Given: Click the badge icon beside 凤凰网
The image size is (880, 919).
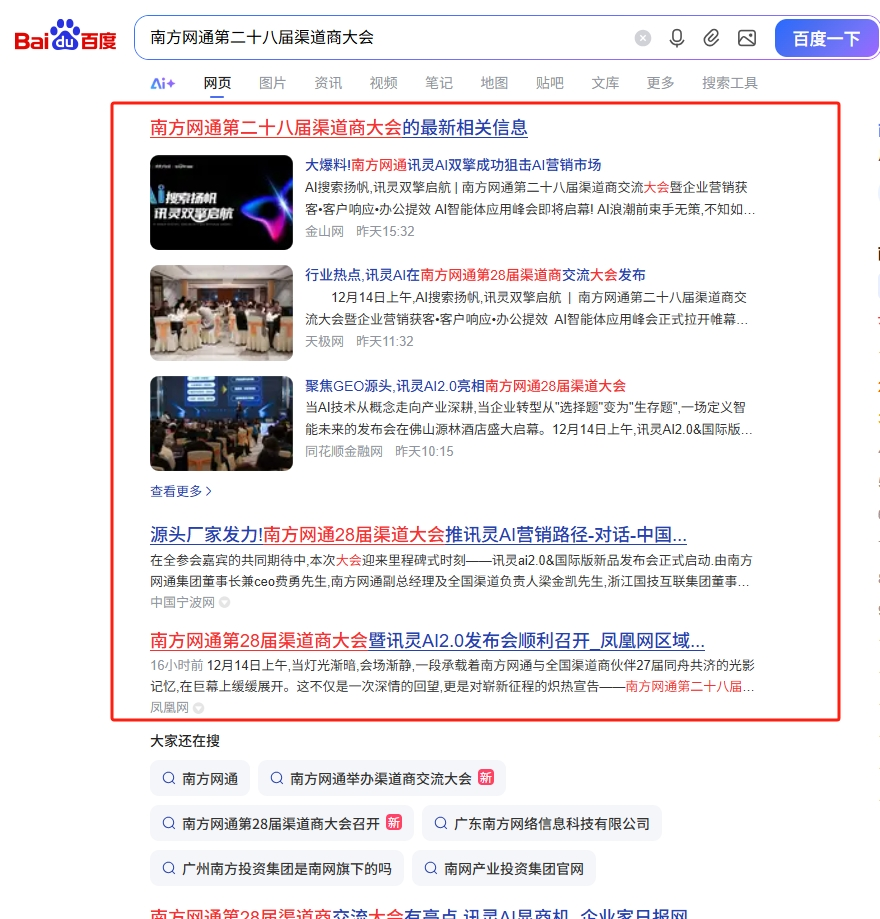Looking at the screenshot, I should (x=199, y=708).
